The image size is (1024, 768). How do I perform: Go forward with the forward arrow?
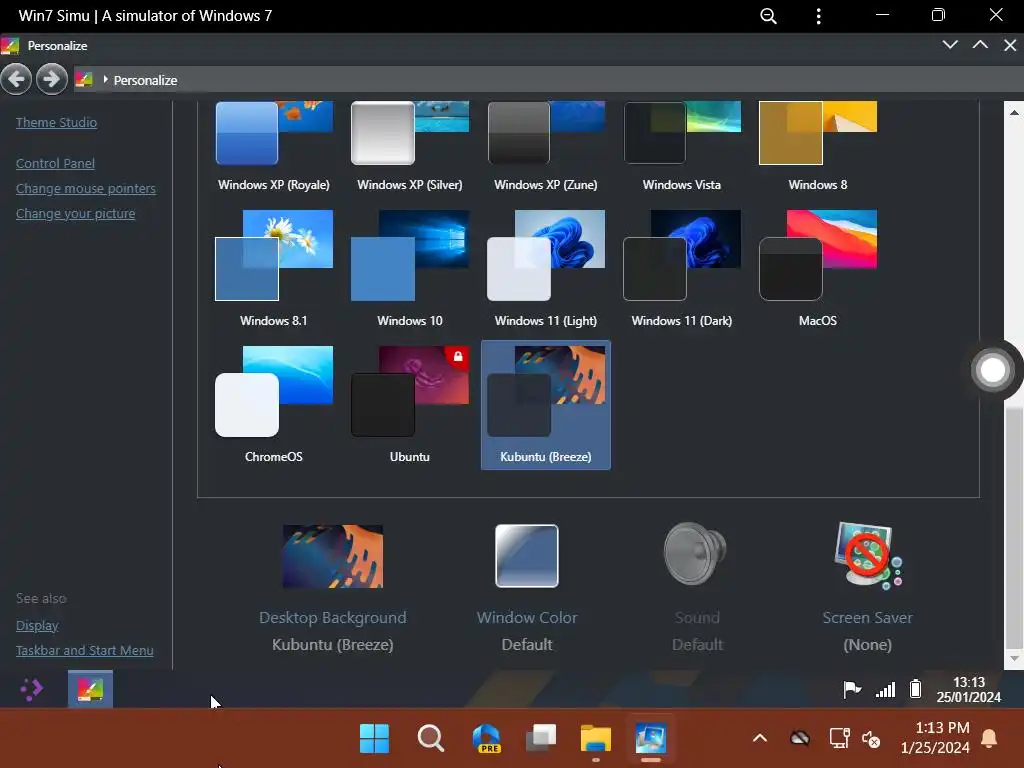pos(52,80)
